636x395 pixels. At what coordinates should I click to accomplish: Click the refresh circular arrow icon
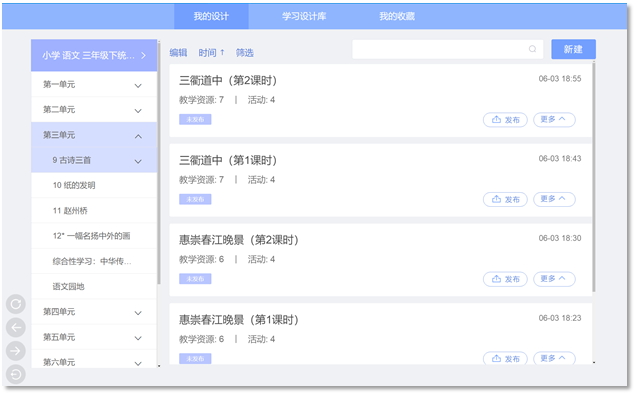pyautogui.click(x=16, y=304)
